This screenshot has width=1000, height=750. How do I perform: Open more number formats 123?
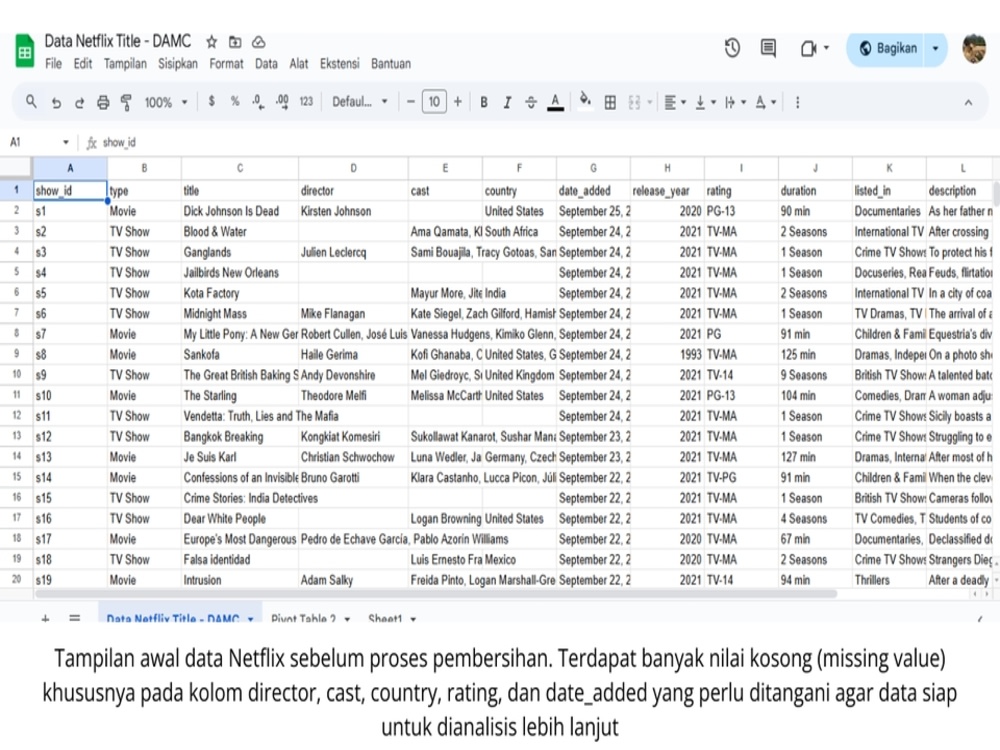tap(306, 101)
